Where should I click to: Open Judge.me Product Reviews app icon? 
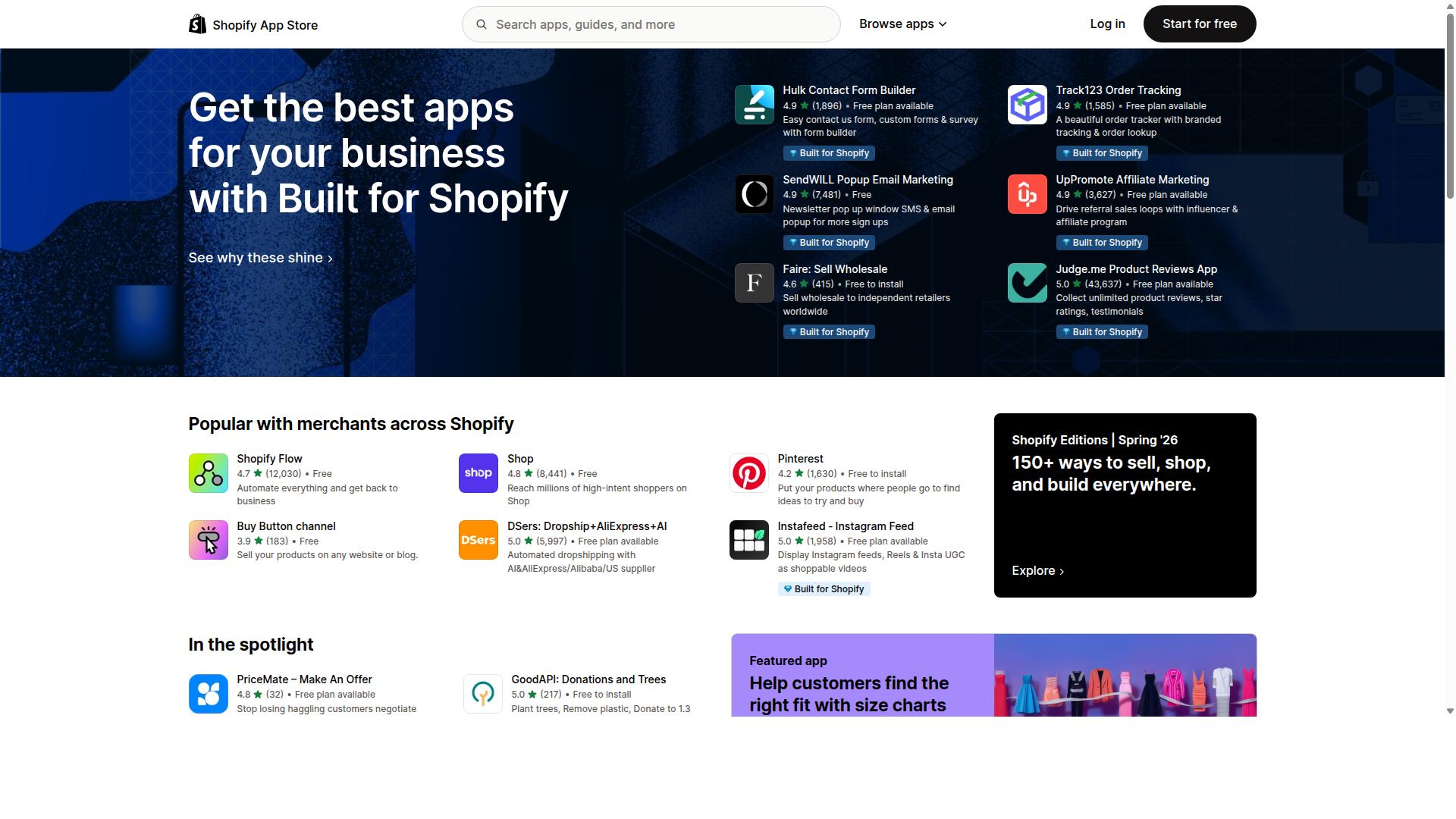pos(1027,283)
